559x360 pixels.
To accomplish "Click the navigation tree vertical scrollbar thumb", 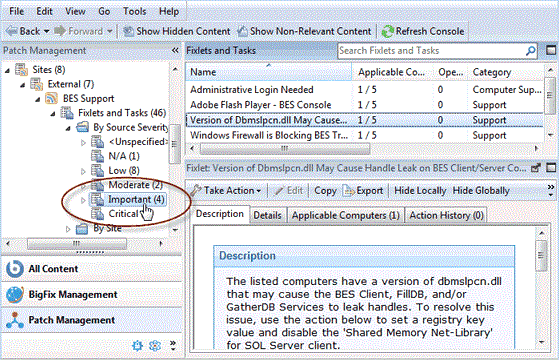I will pos(174,143).
